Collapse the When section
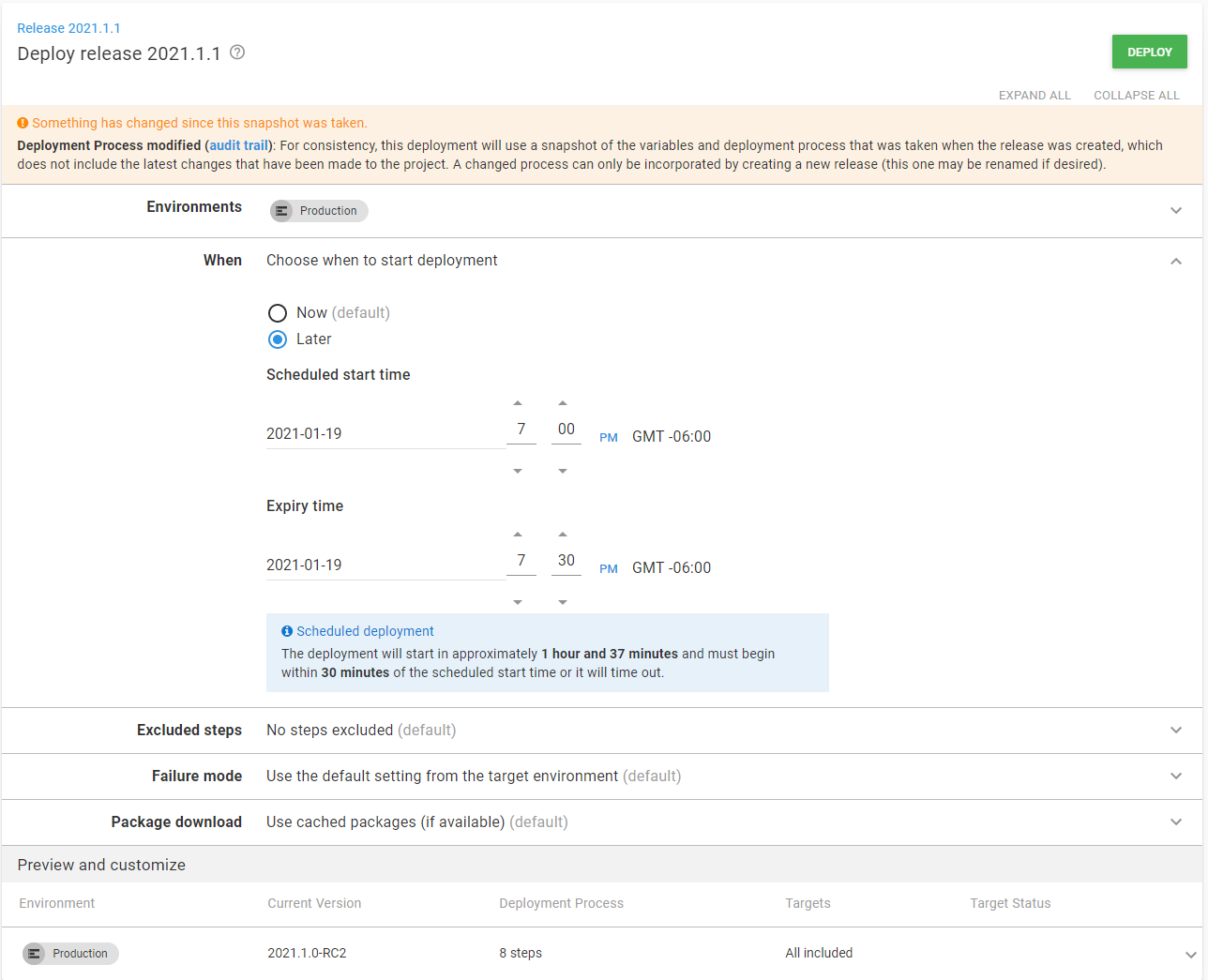 tap(1175, 261)
